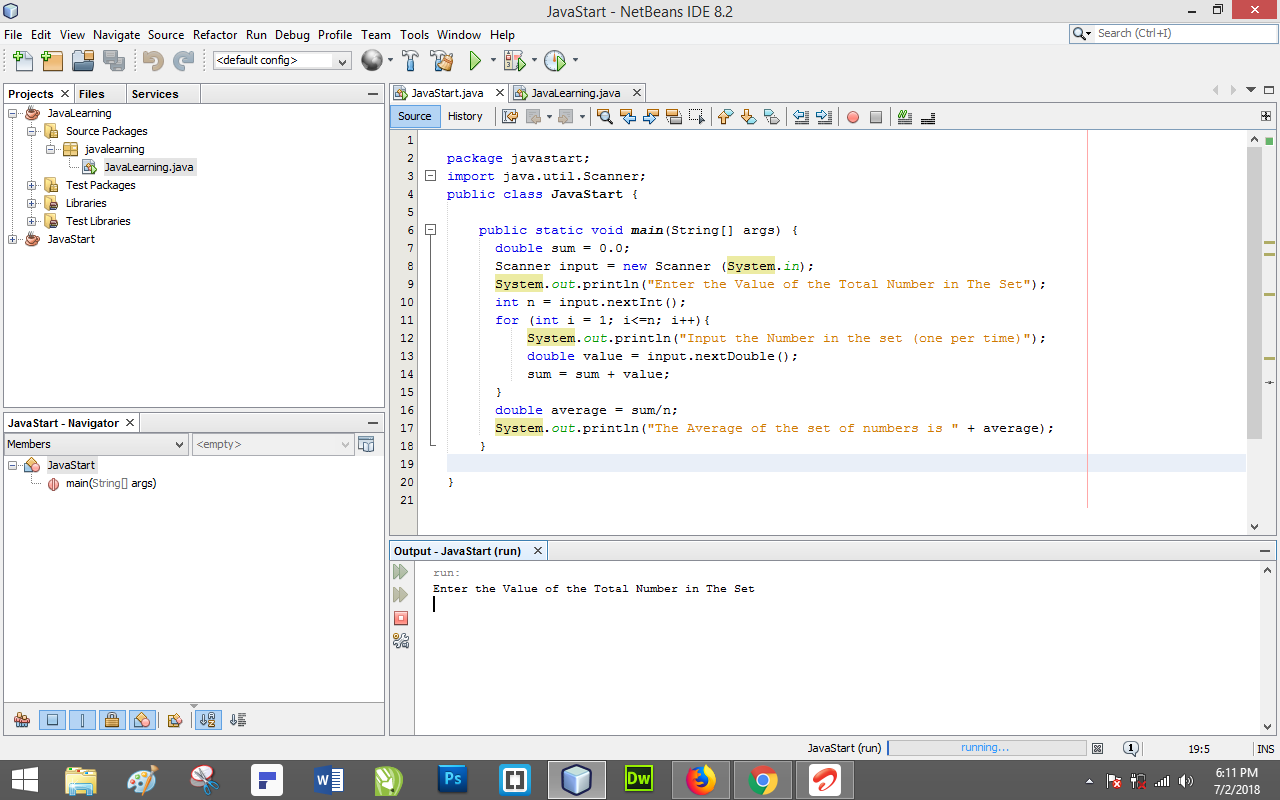The image size is (1280, 800).
Task: Click the Open Project toolbar icon
Action: (x=83, y=61)
